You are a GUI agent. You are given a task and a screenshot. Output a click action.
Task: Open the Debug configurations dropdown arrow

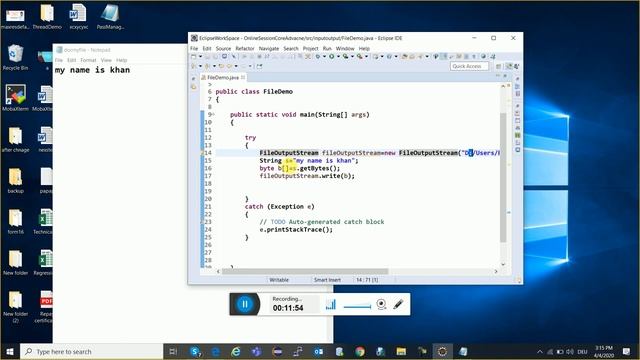tap(324, 57)
